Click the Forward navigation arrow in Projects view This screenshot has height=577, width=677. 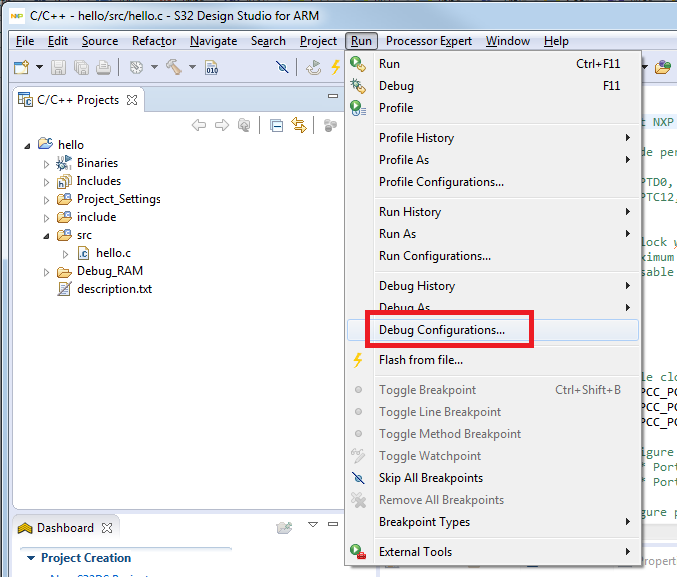222,125
